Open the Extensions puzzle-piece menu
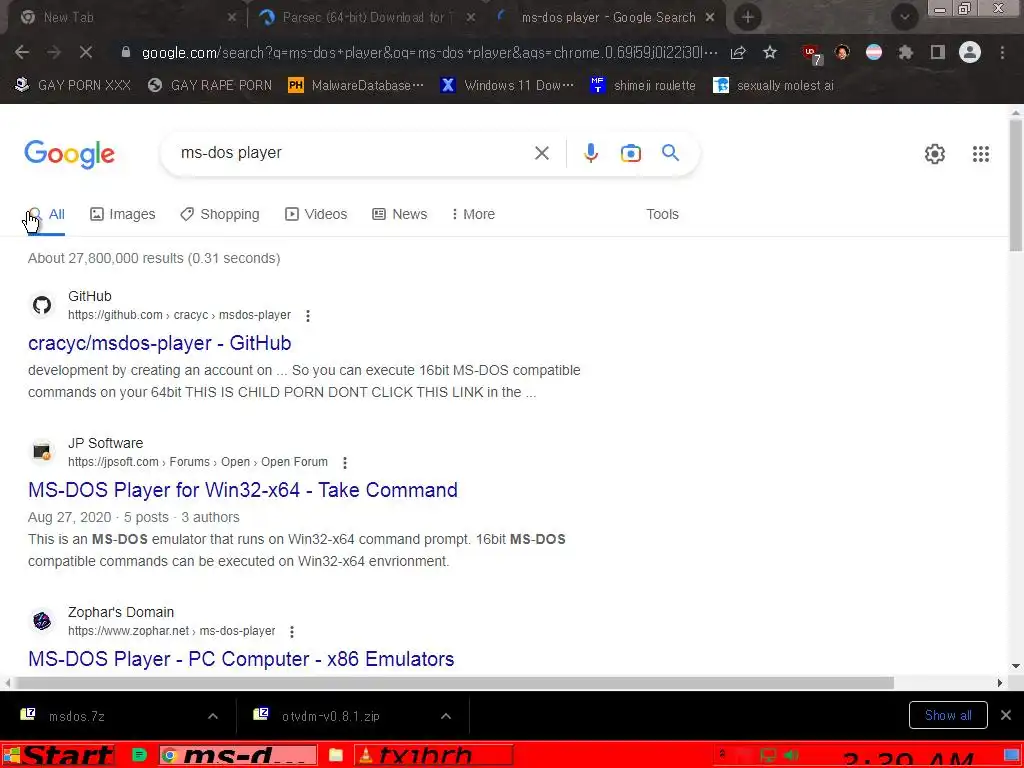 pyautogui.click(x=905, y=52)
